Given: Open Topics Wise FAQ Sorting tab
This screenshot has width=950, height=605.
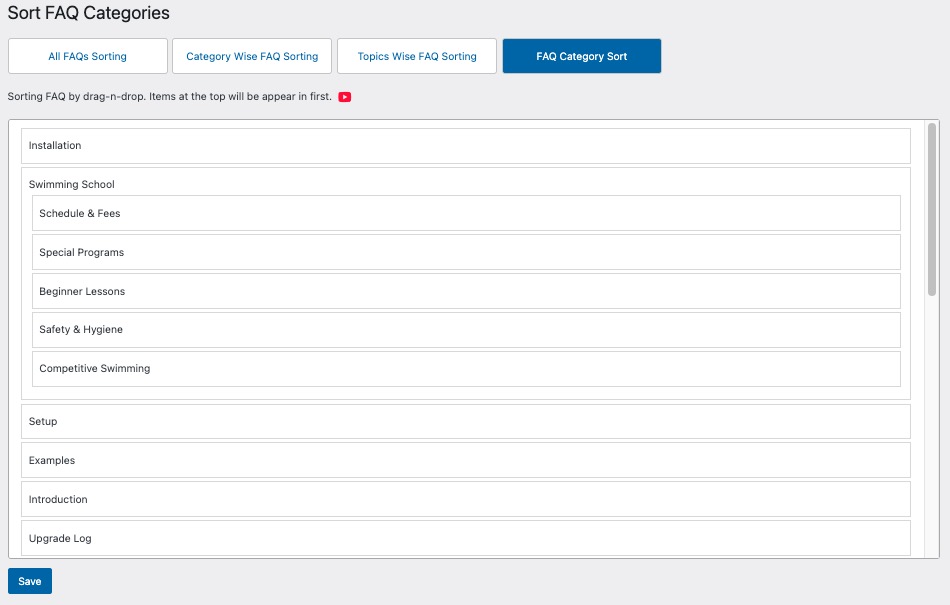Looking at the screenshot, I should tap(417, 56).
